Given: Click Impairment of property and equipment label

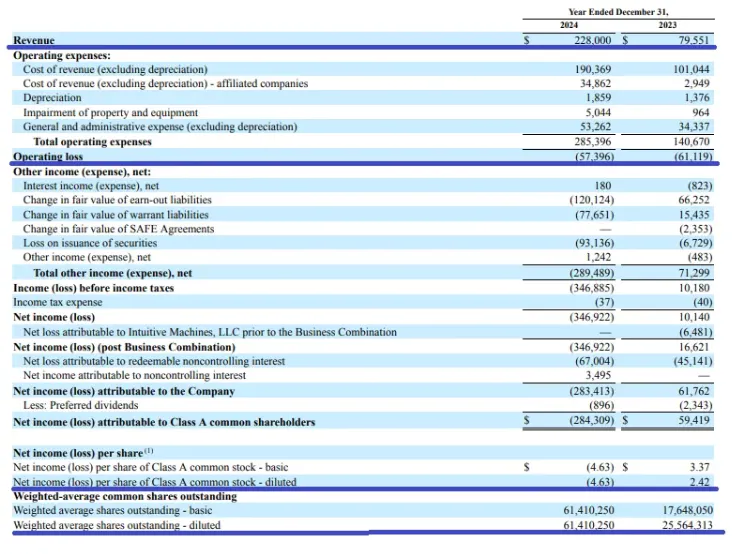Looking at the screenshot, I should coord(110,112).
